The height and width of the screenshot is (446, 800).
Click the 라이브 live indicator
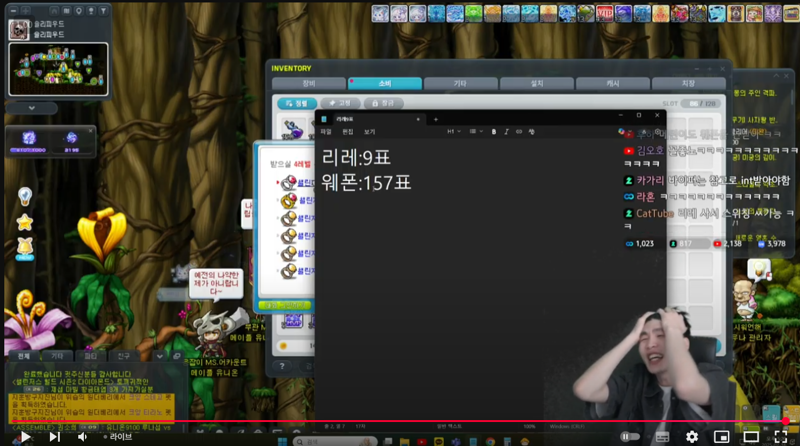click(x=118, y=437)
